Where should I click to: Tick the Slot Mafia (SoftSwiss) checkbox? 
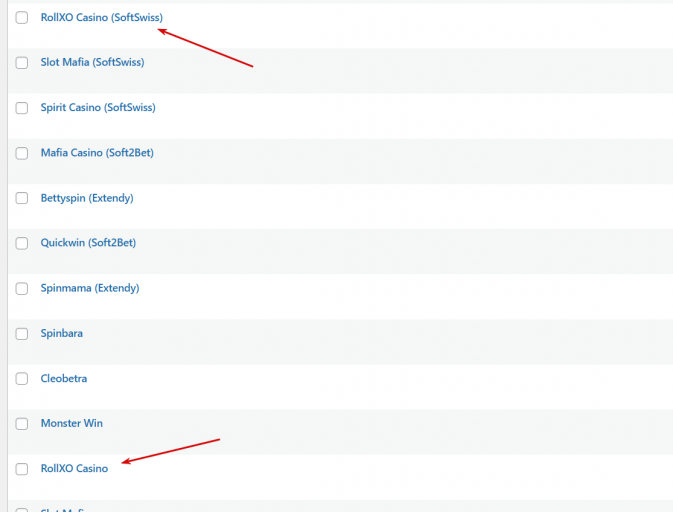[22, 63]
